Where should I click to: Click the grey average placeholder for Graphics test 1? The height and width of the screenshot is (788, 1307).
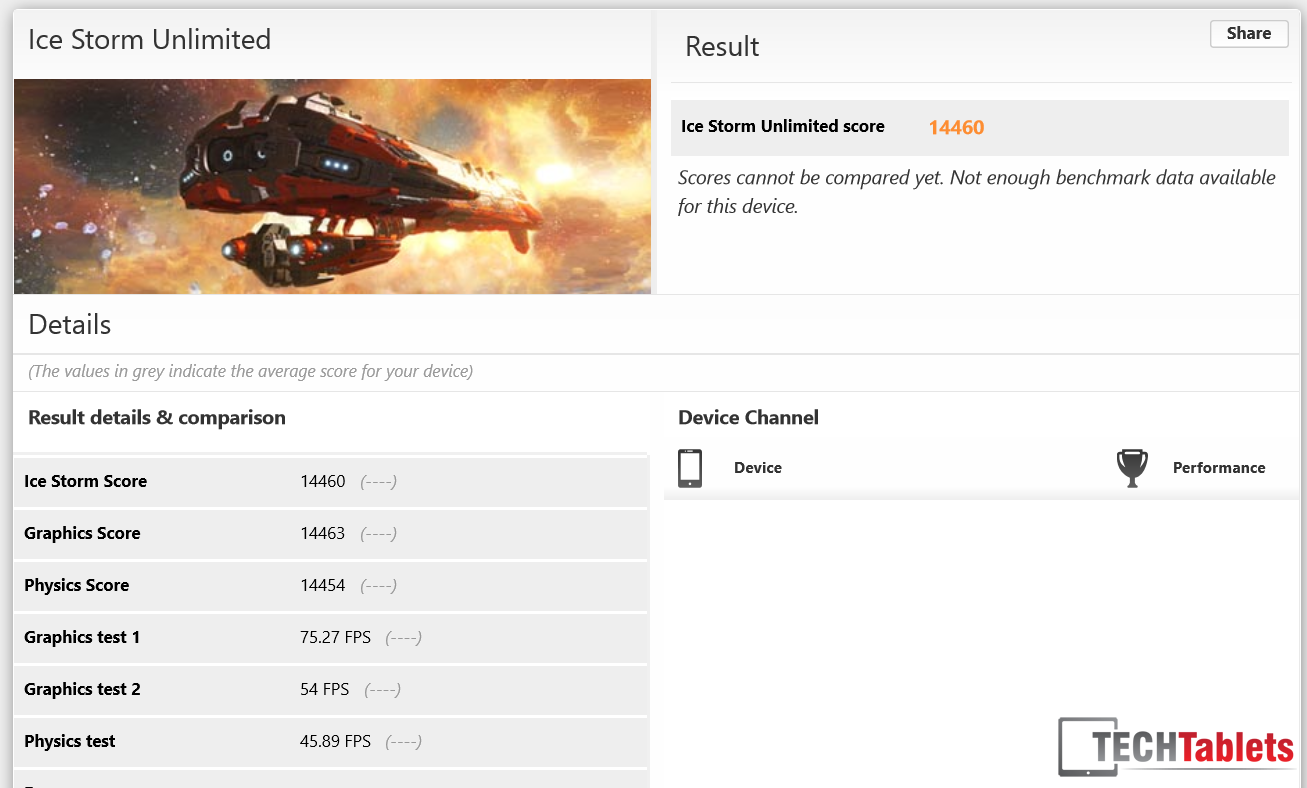(404, 637)
